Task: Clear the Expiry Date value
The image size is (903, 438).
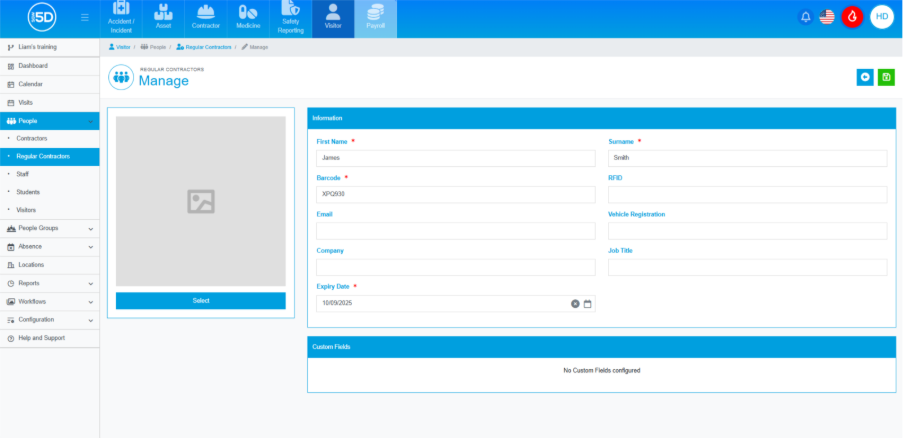Action: point(575,304)
